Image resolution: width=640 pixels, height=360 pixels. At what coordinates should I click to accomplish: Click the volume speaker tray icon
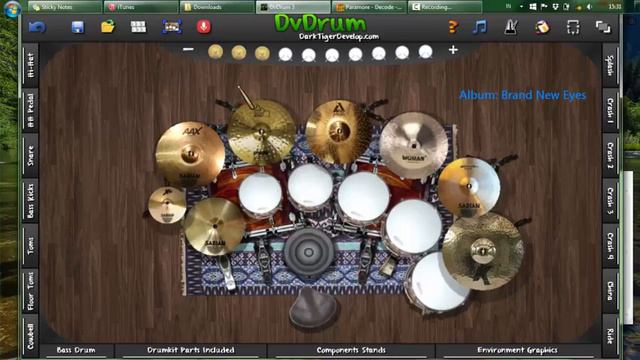(589, 7)
